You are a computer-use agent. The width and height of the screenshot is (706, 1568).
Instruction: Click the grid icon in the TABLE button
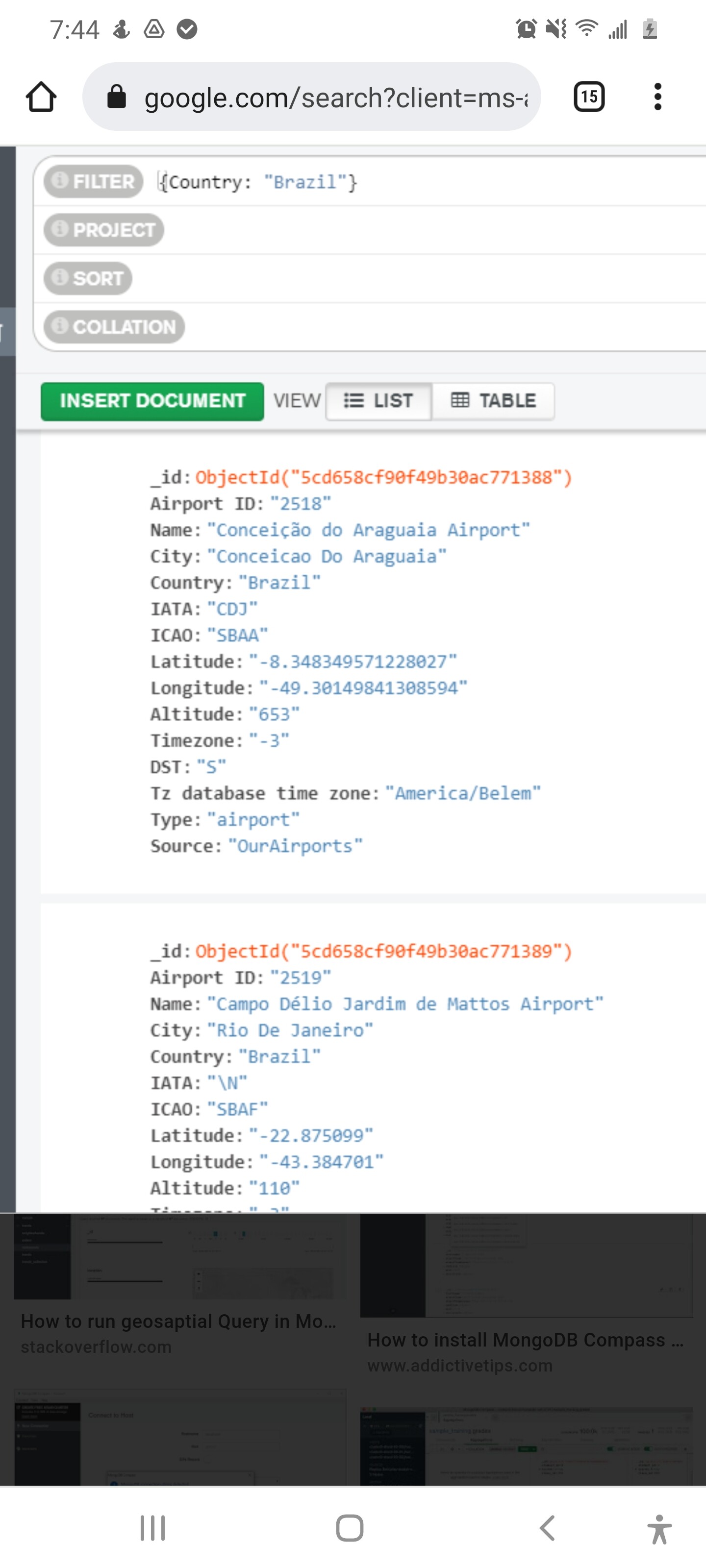460,400
